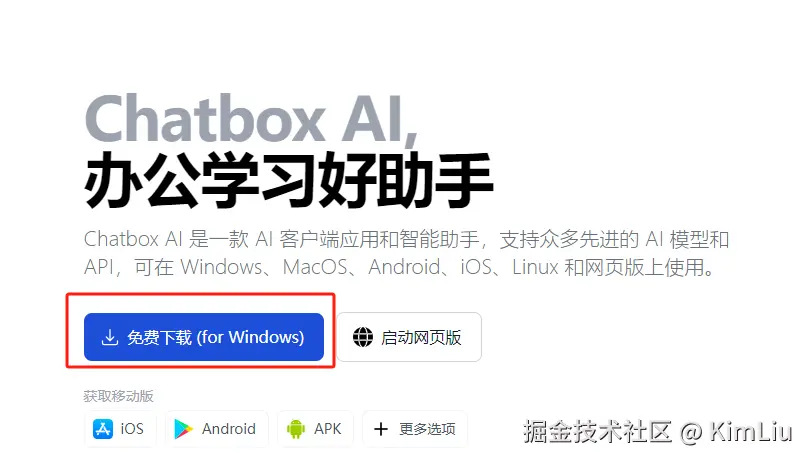Launch the web version with 启动网页版

point(409,337)
